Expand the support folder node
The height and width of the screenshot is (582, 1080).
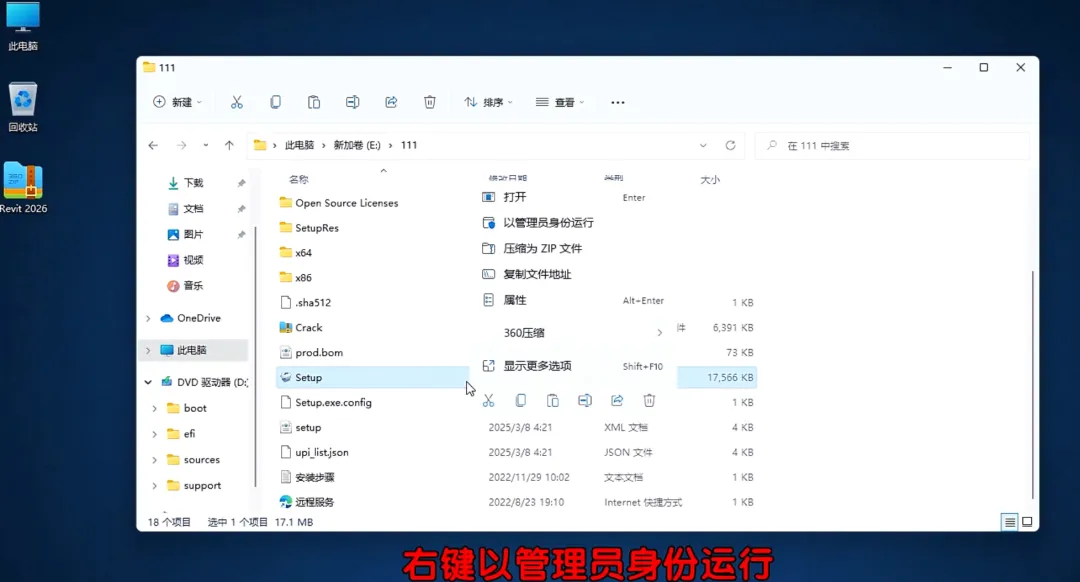154,486
